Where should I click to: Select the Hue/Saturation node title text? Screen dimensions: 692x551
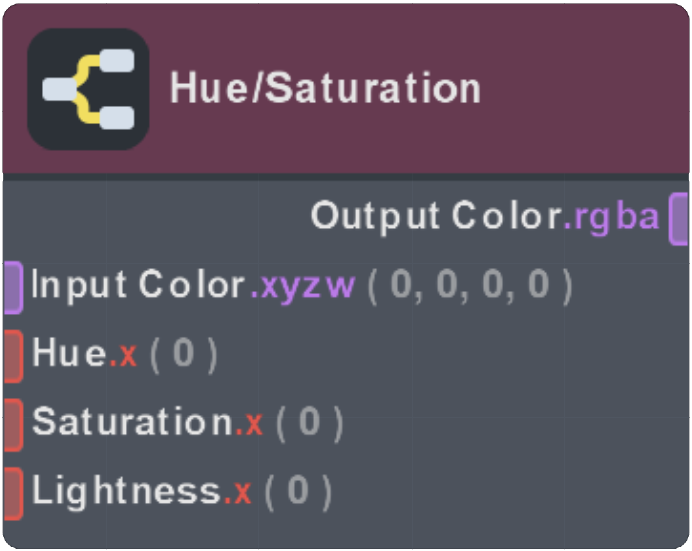pos(325,88)
